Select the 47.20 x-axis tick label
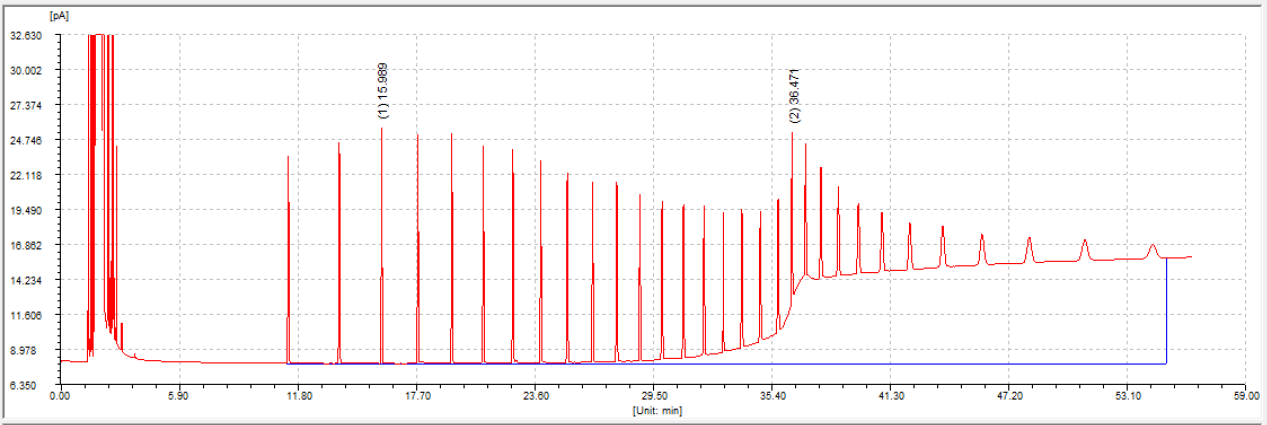 point(1008,397)
